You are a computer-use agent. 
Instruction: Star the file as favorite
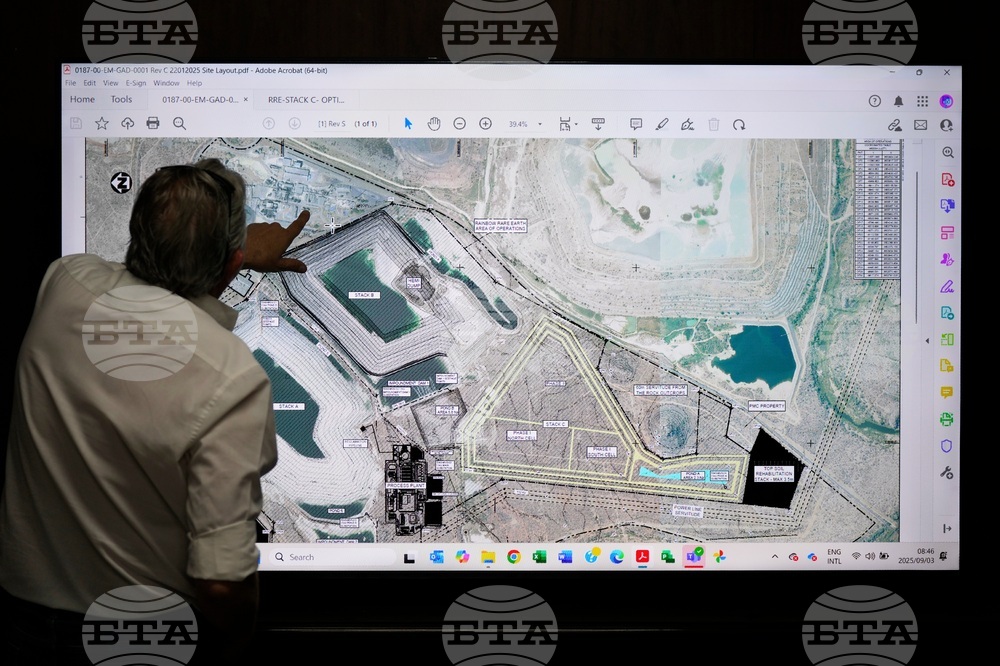[x=102, y=123]
